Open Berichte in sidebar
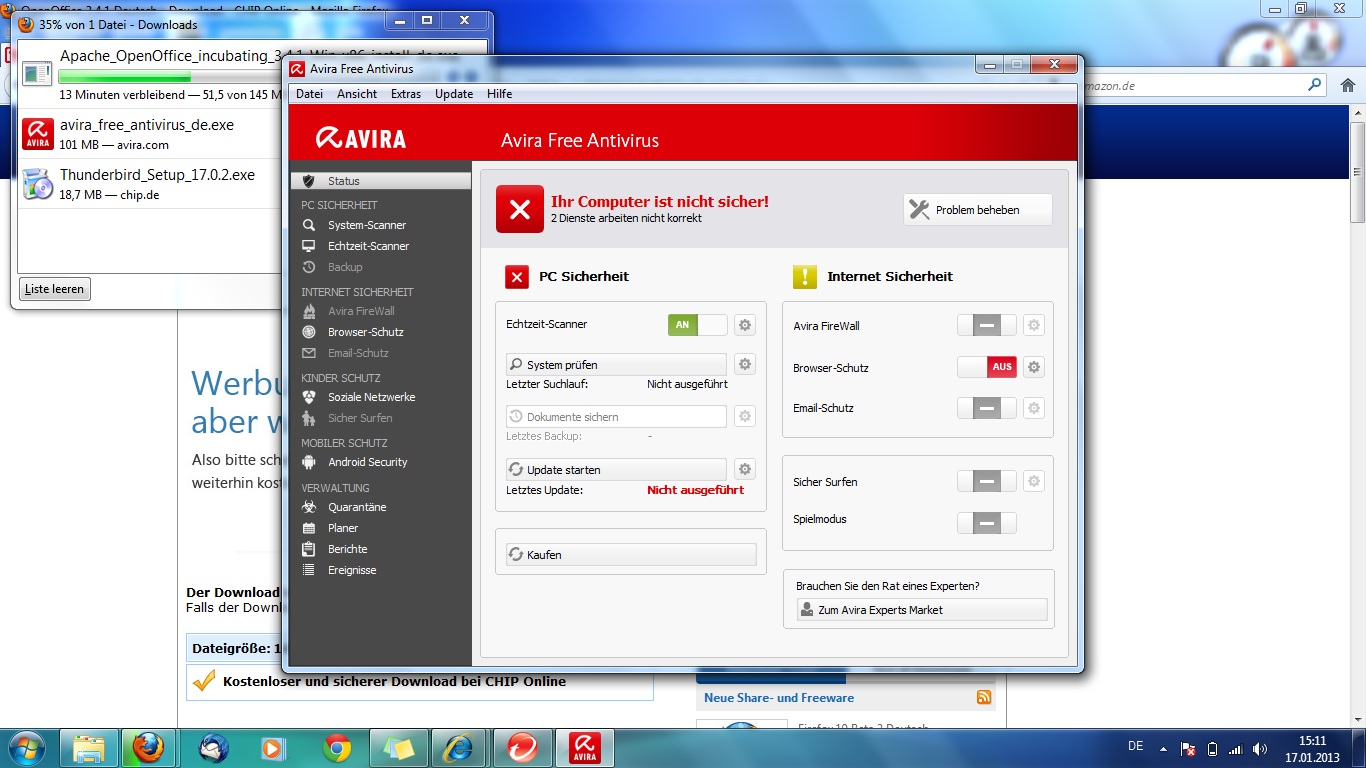 (347, 549)
